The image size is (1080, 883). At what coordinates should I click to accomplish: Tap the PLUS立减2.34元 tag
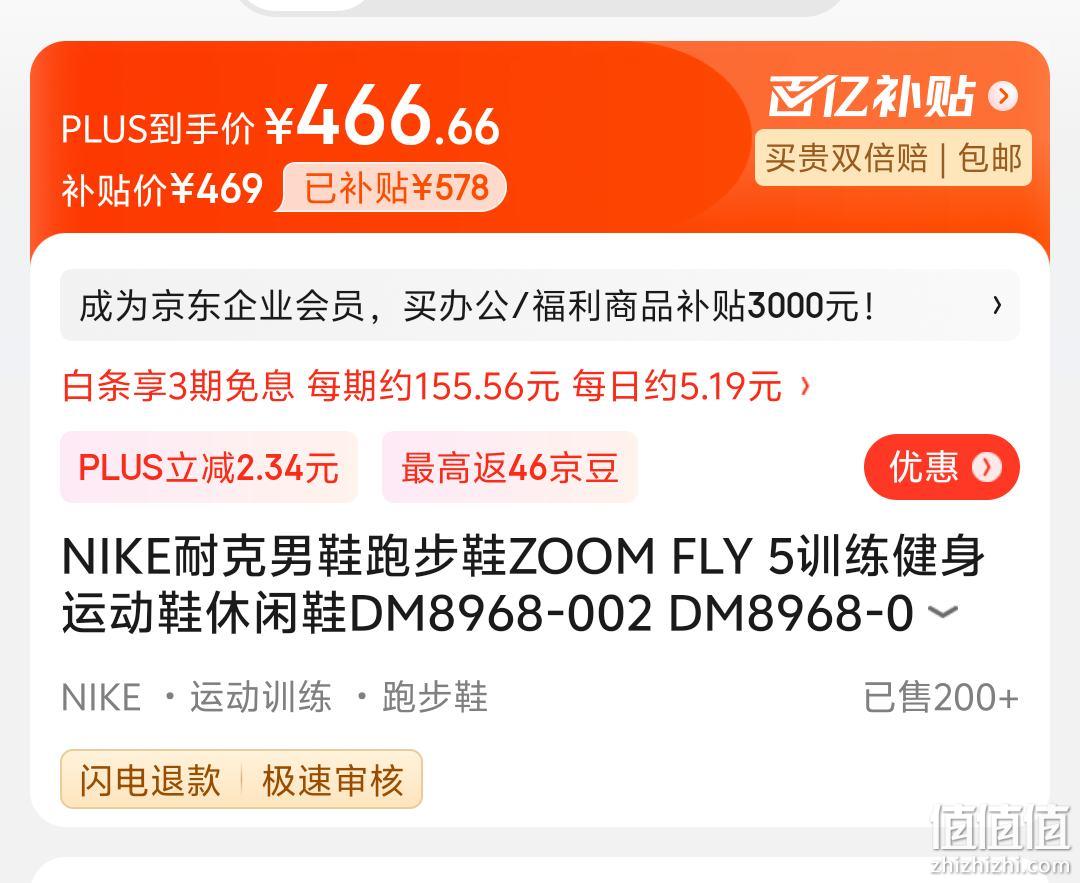pyautogui.click(x=209, y=468)
